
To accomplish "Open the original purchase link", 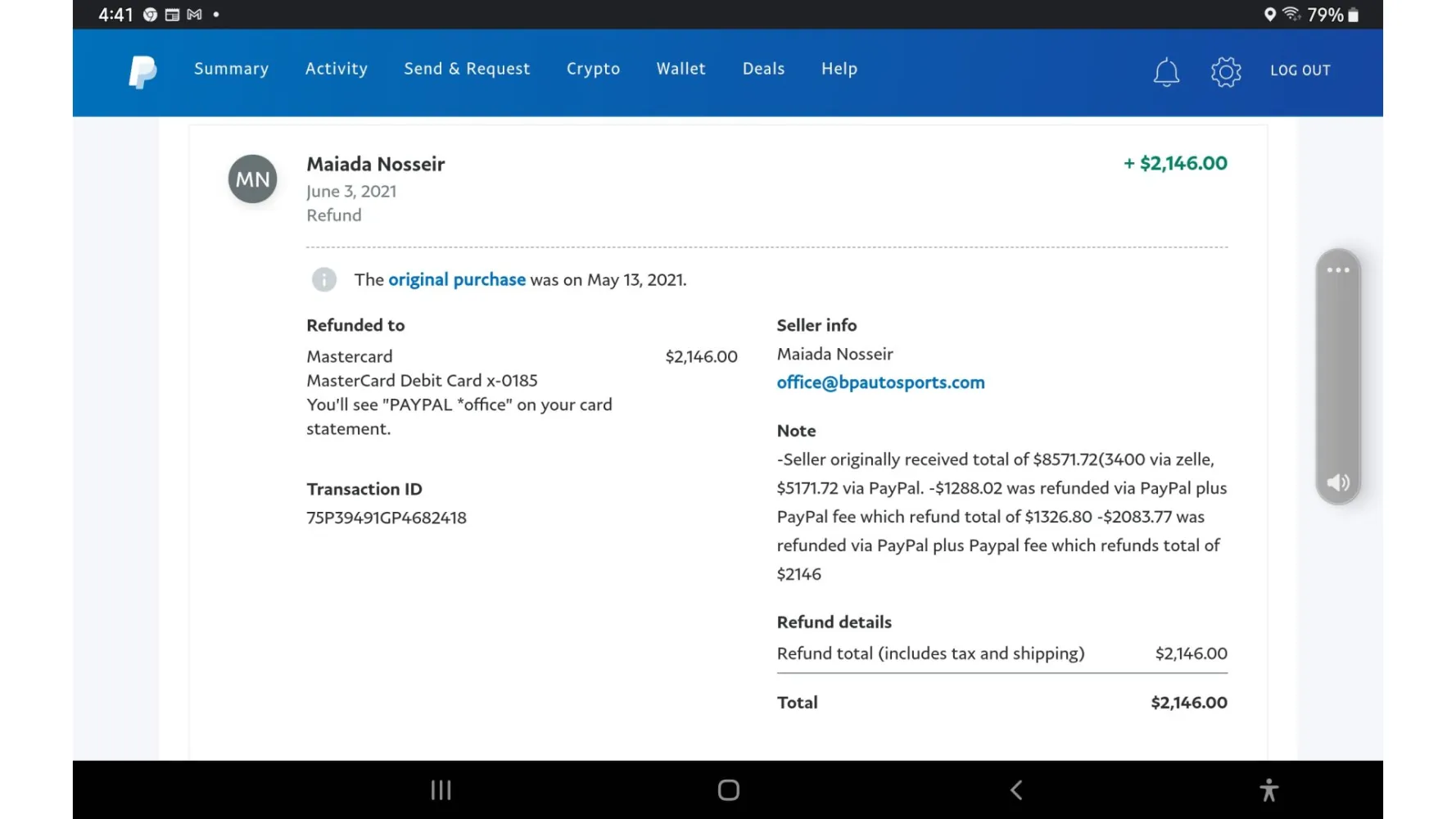I will [x=457, y=279].
